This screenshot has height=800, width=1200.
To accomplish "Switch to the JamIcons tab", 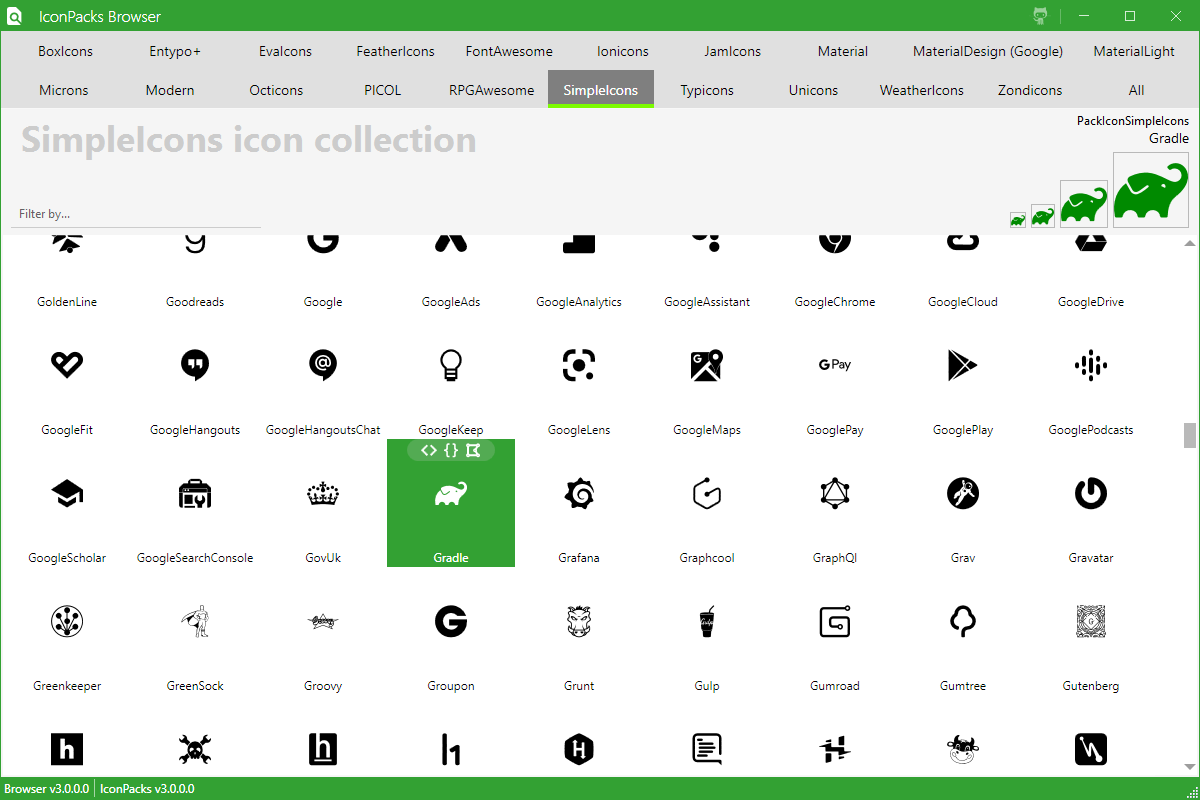I will [733, 51].
